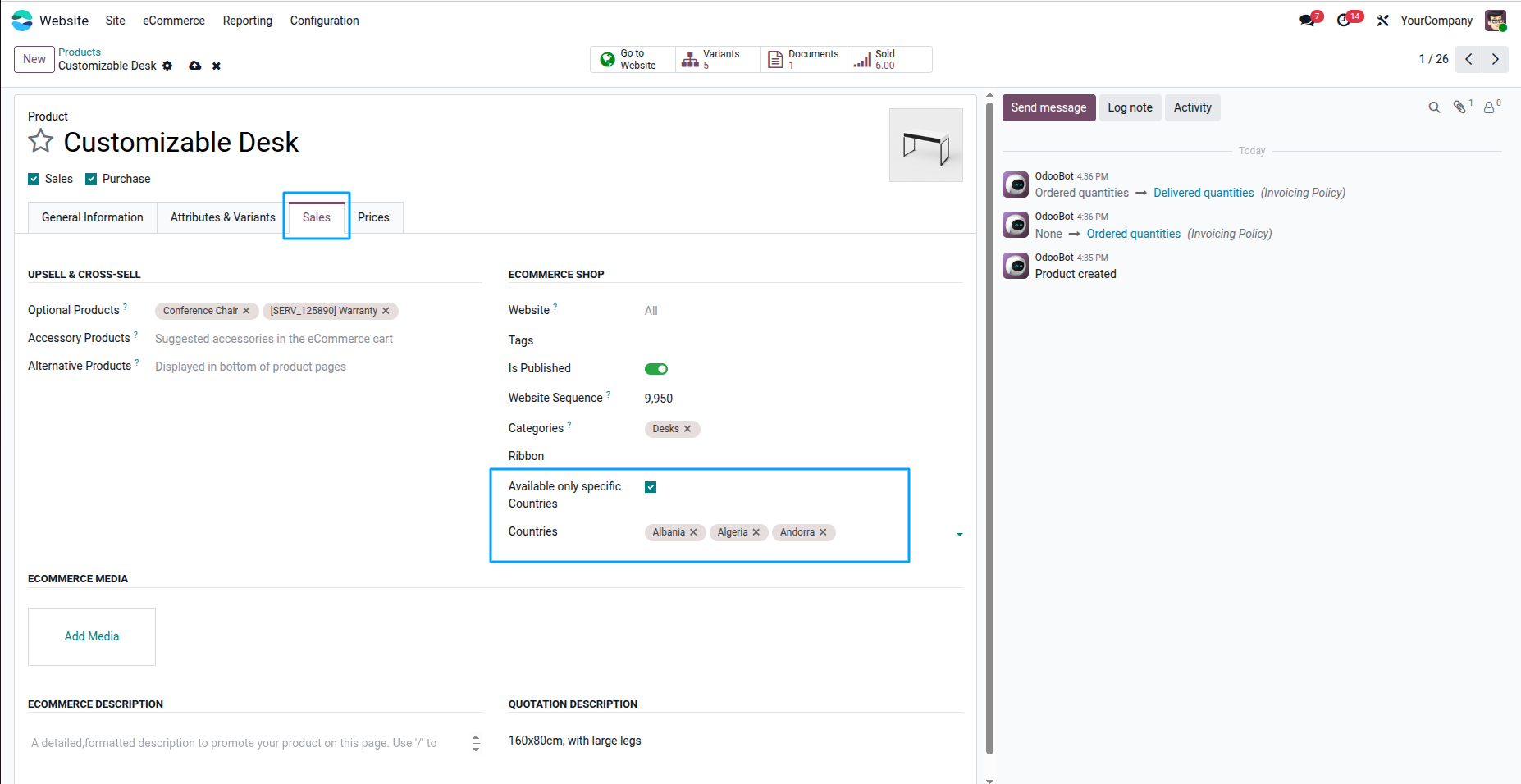Toggle the Purchase checkbox
The height and width of the screenshot is (784, 1521).
(91, 179)
